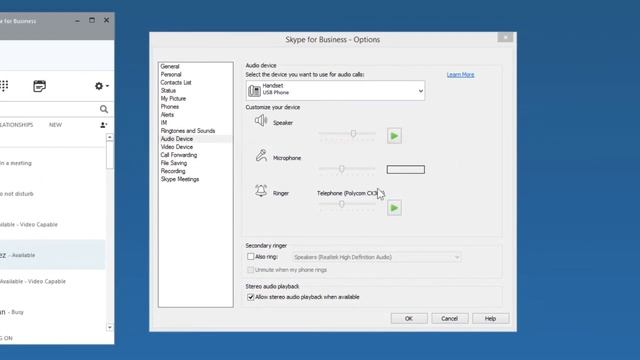Click the Skype contact search field

pos(49,109)
